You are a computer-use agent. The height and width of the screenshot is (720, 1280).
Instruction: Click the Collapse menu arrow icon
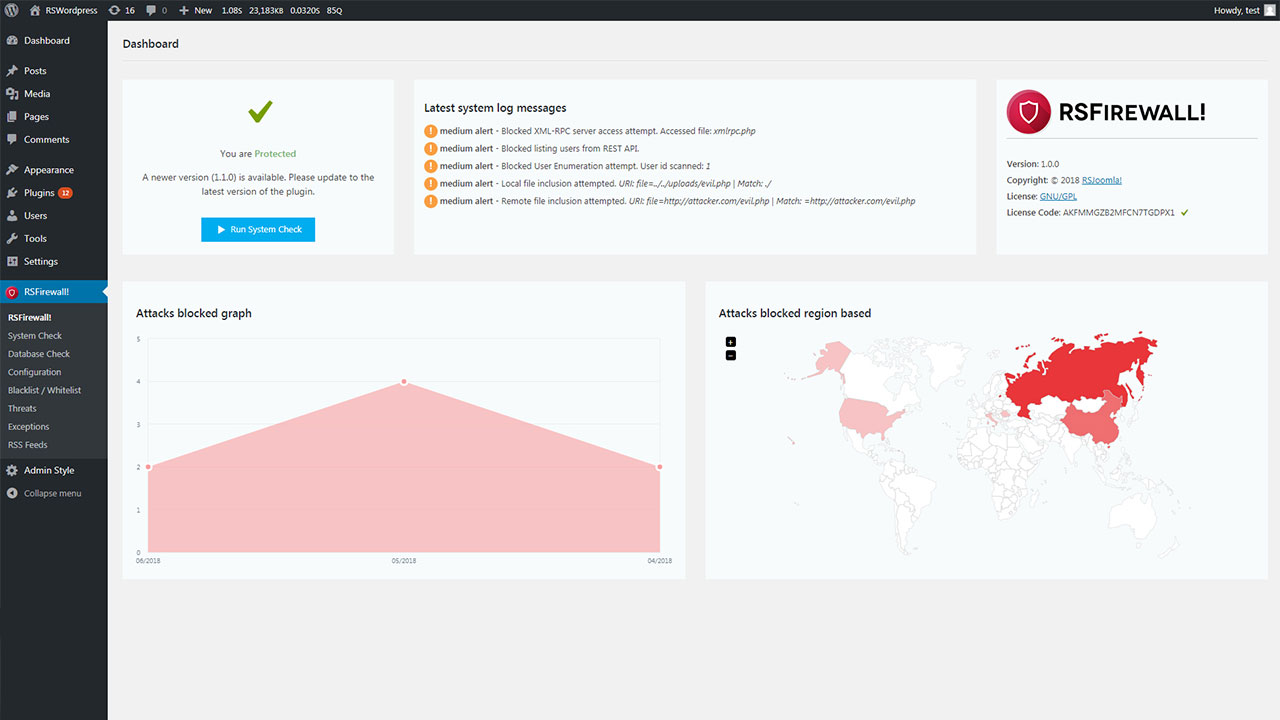coord(12,494)
